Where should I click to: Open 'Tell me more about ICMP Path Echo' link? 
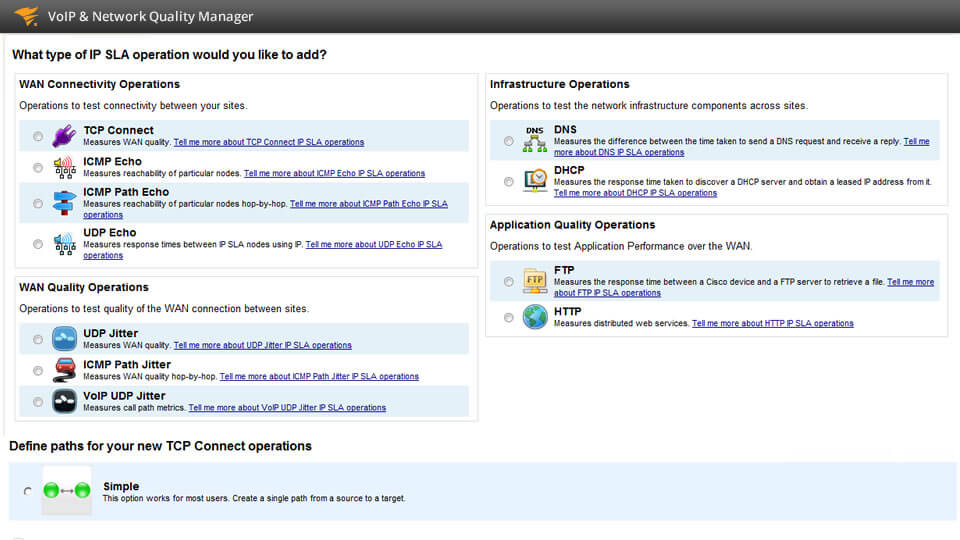click(x=369, y=204)
